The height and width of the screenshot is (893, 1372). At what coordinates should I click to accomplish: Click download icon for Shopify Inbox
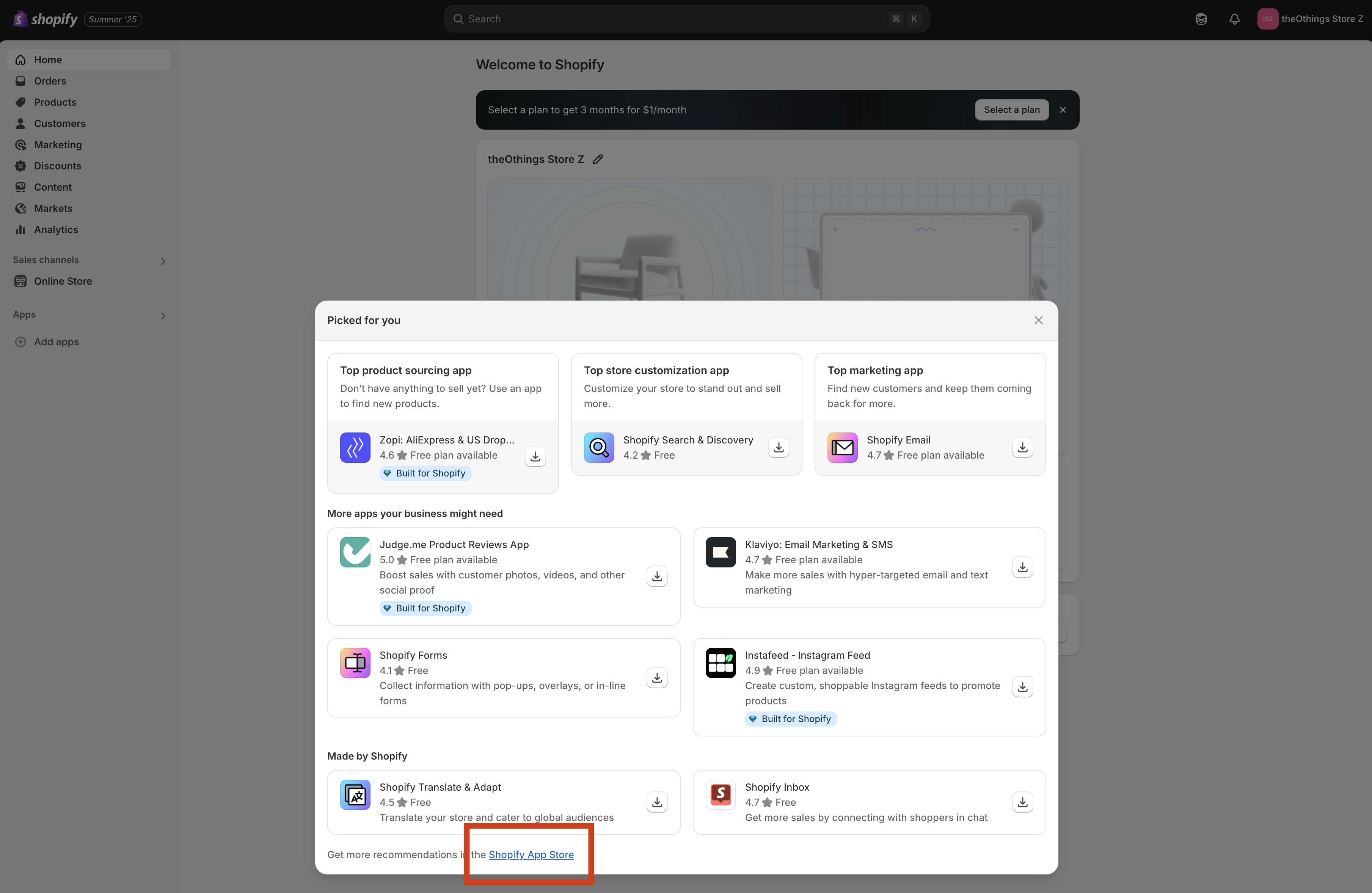[x=1022, y=802]
